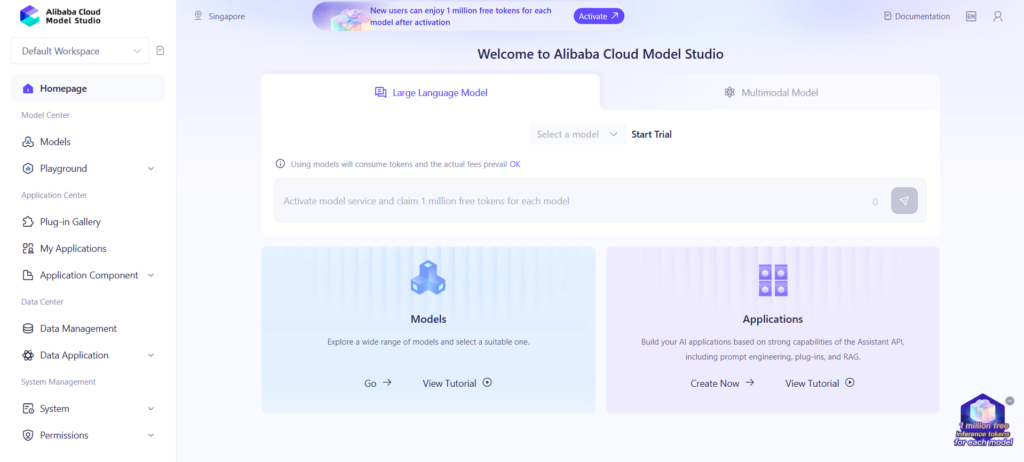The height and width of the screenshot is (462, 1024).
Task: Click the Applications card heading
Action: coord(773,319)
